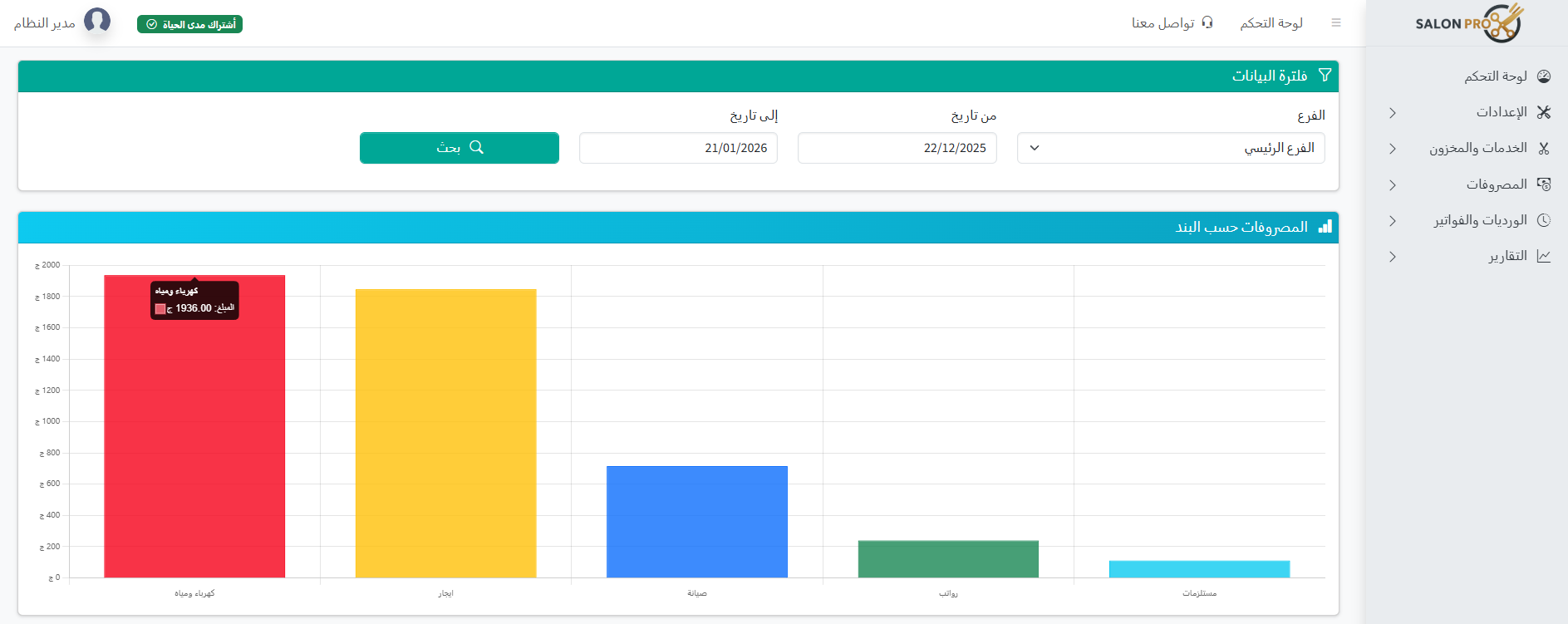Click the إلى تاريخ date field
Viewport: 1568px width, 624px height.
[x=678, y=148]
